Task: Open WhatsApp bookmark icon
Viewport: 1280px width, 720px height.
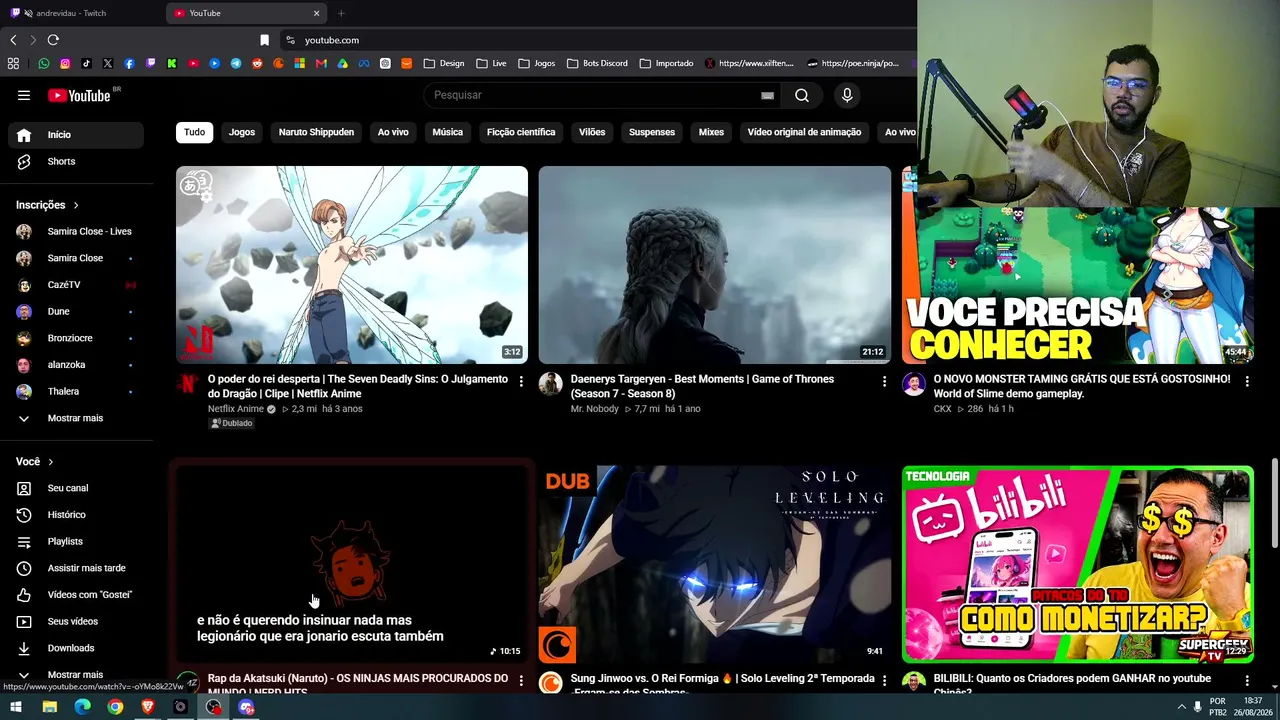Action: [x=44, y=63]
